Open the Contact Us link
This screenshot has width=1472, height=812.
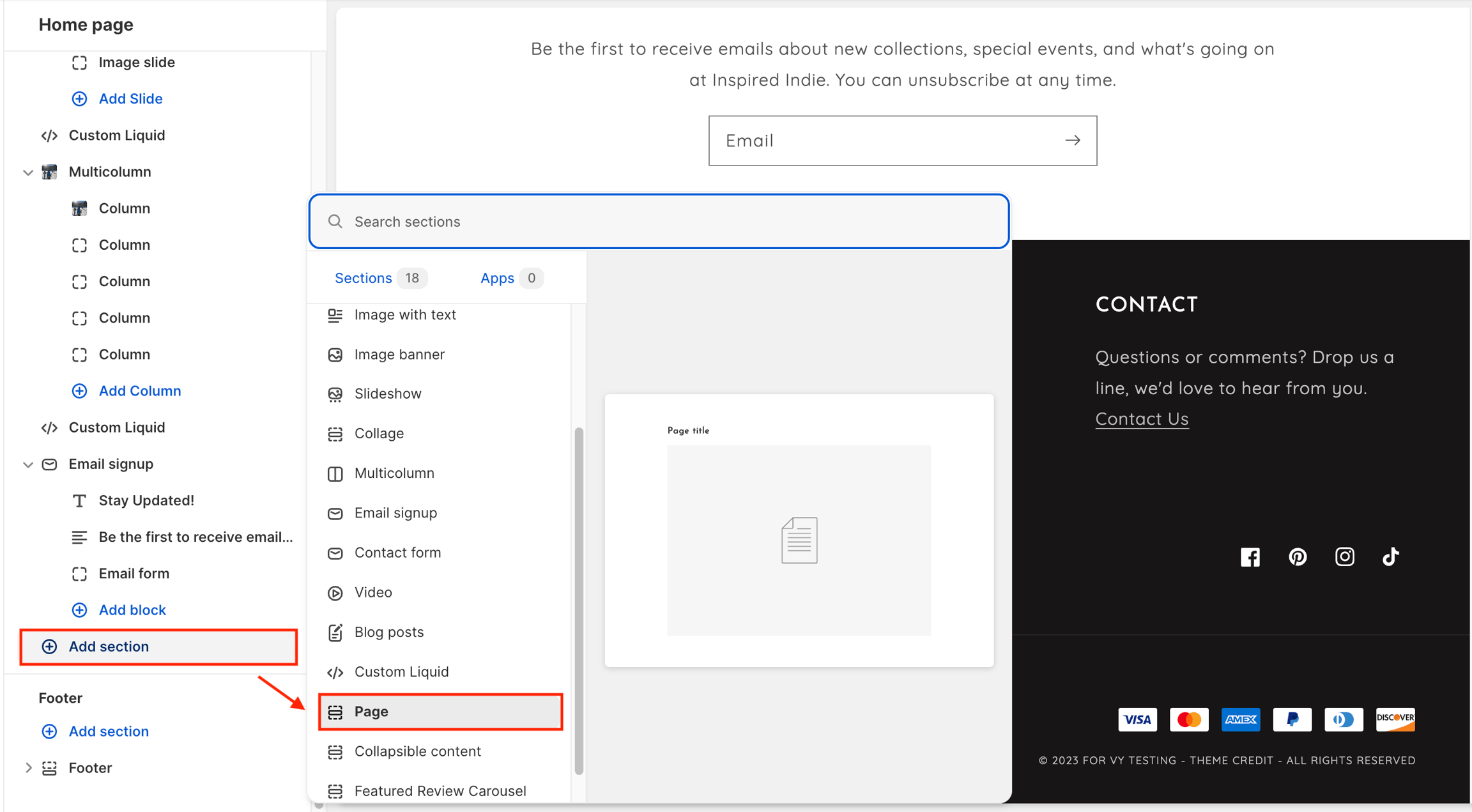[x=1142, y=418]
